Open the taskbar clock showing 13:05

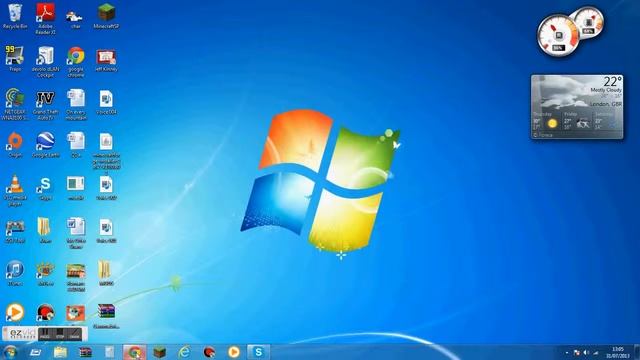coord(618,353)
